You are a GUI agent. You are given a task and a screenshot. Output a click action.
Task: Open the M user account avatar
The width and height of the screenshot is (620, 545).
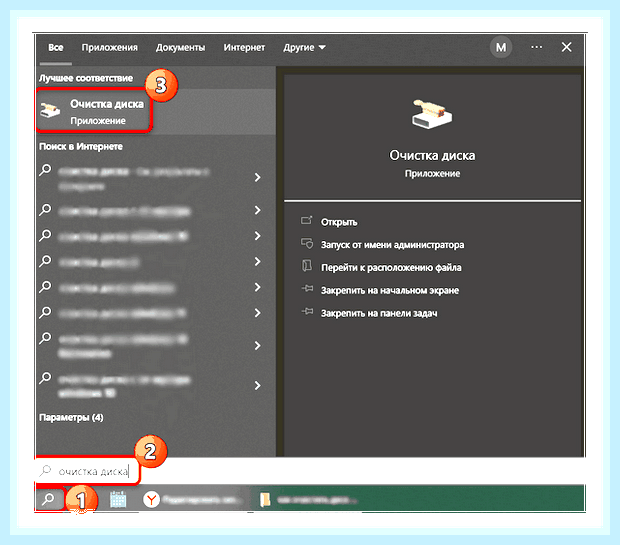(x=501, y=47)
